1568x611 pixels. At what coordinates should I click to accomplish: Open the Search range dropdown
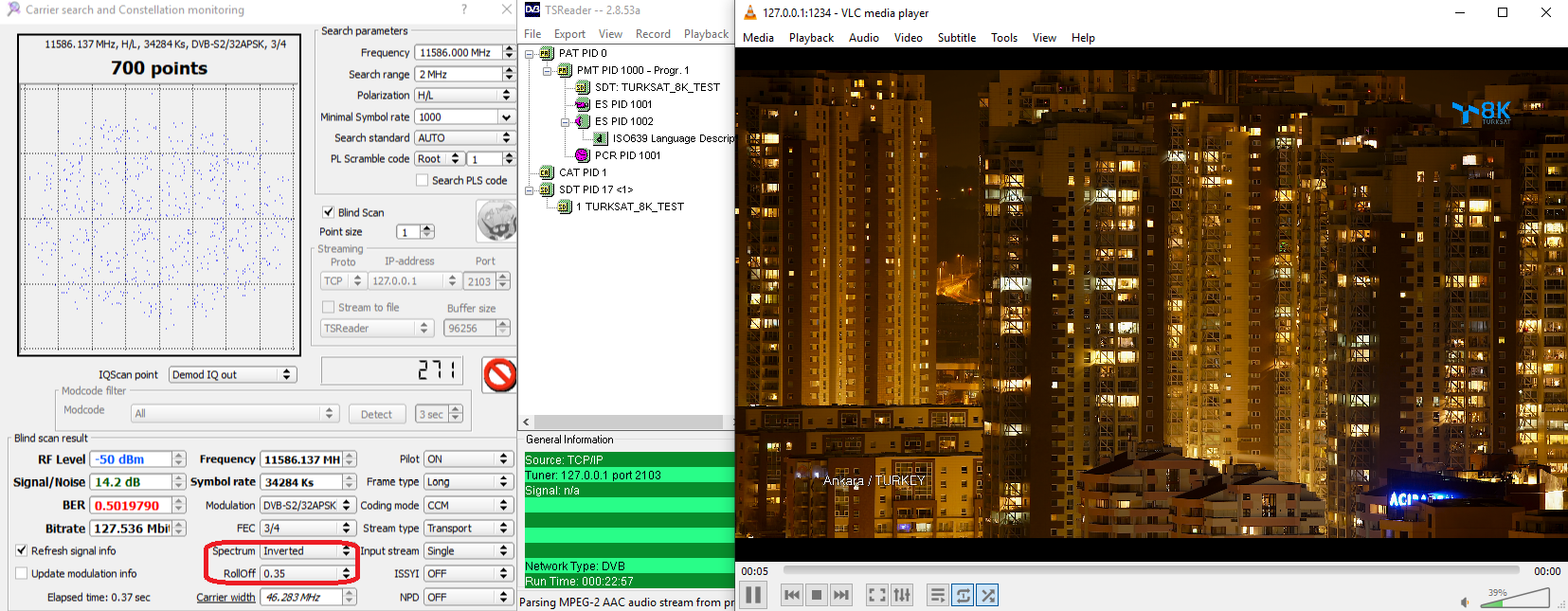464,74
